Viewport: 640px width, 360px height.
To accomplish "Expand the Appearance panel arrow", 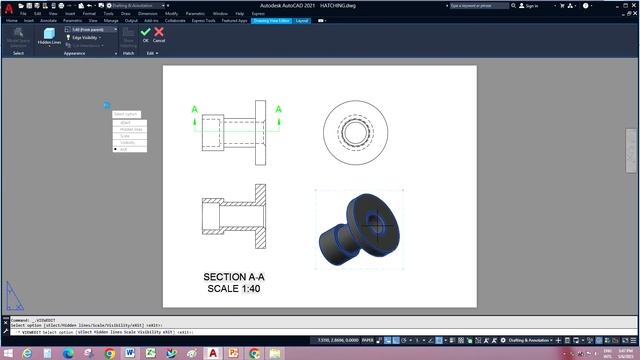I will pyautogui.click(x=116, y=53).
